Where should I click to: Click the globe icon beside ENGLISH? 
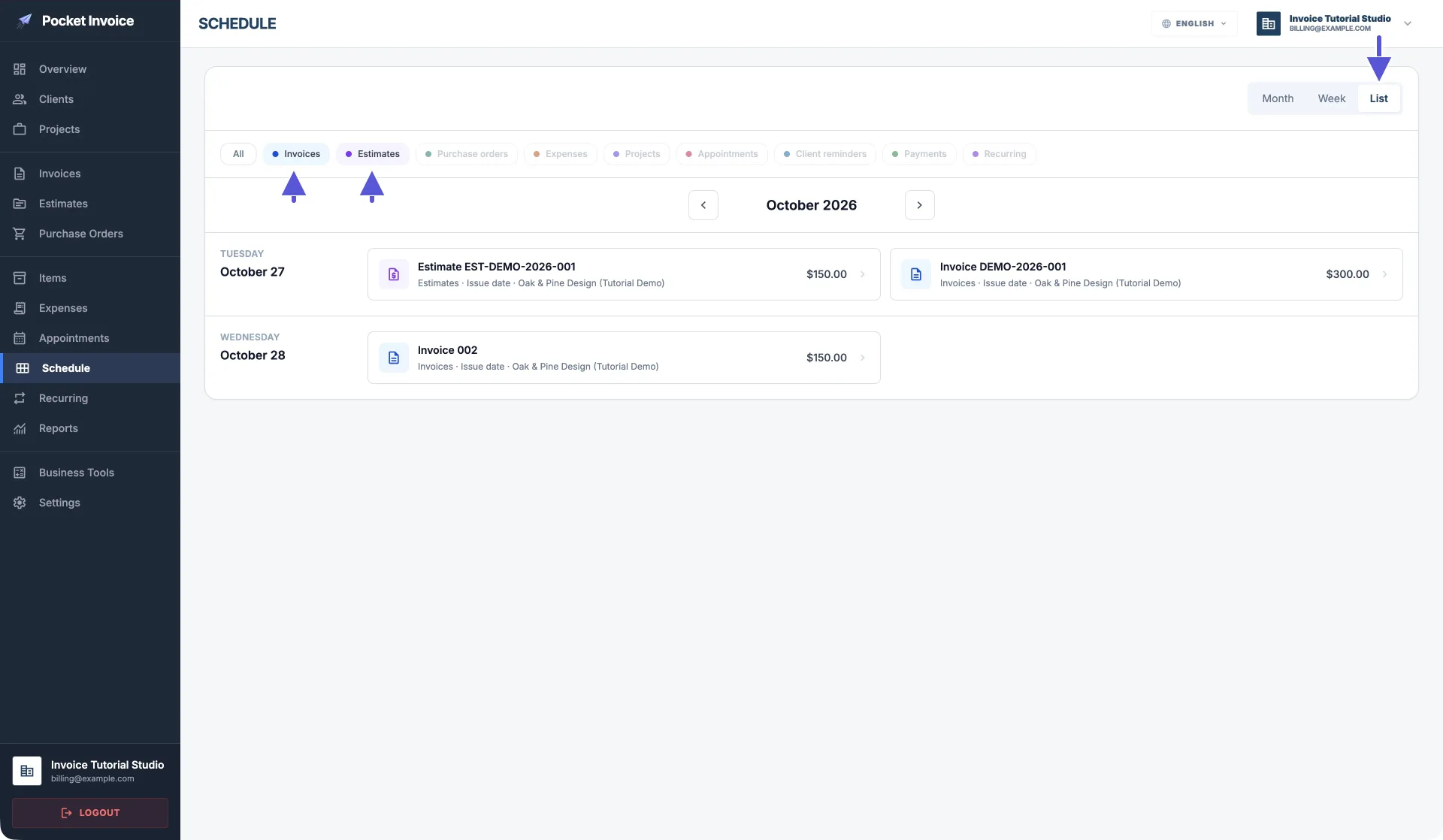coord(1166,24)
